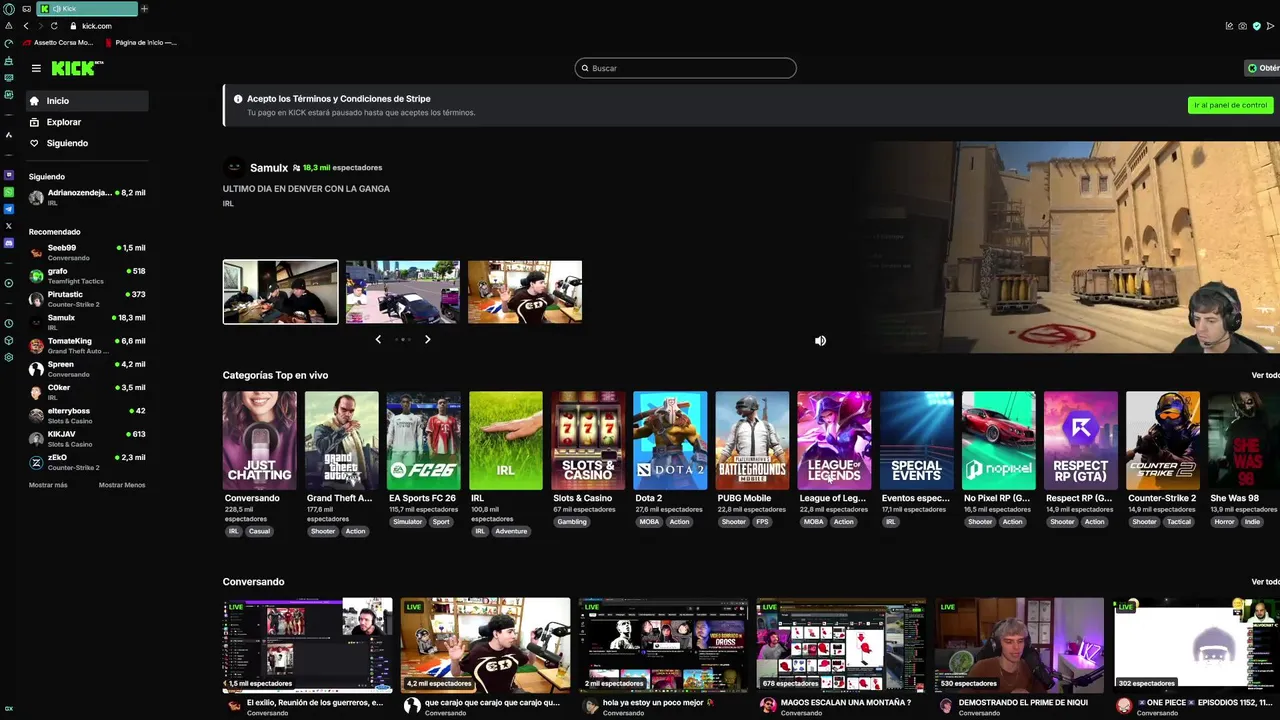This screenshot has width=1280, height=720.
Task: Select the third featured stream thumbnail
Action: [x=524, y=292]
